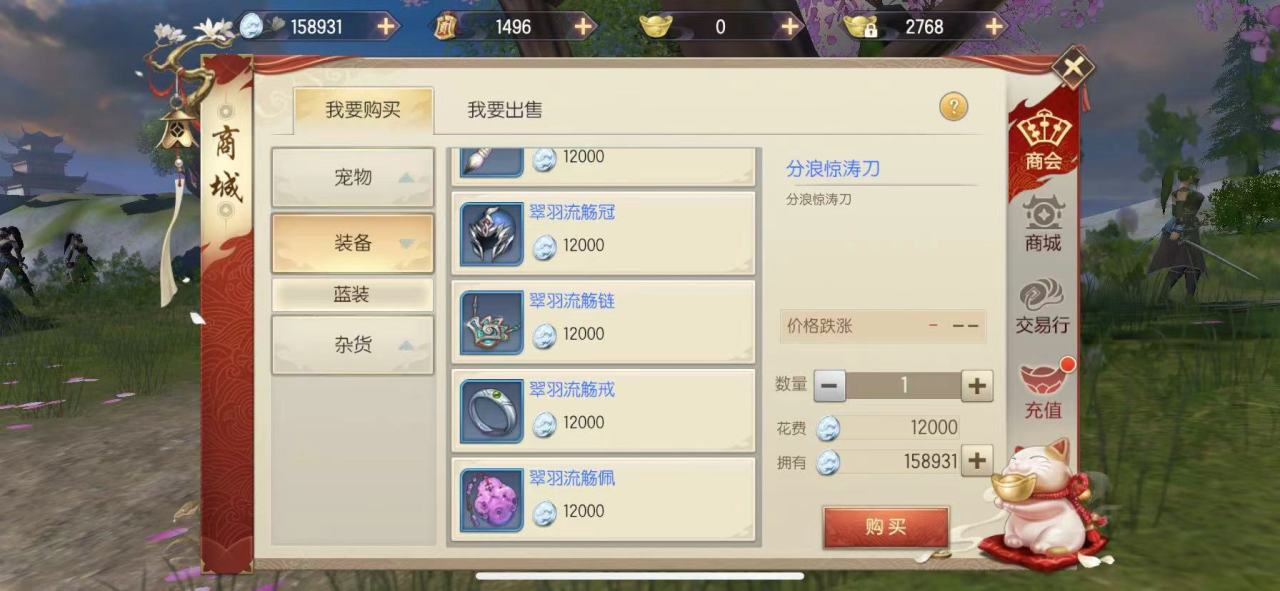Viewport: 1280px width, 591px height.
Task: Expand the 宠物 category
Action: pos(353,178)
